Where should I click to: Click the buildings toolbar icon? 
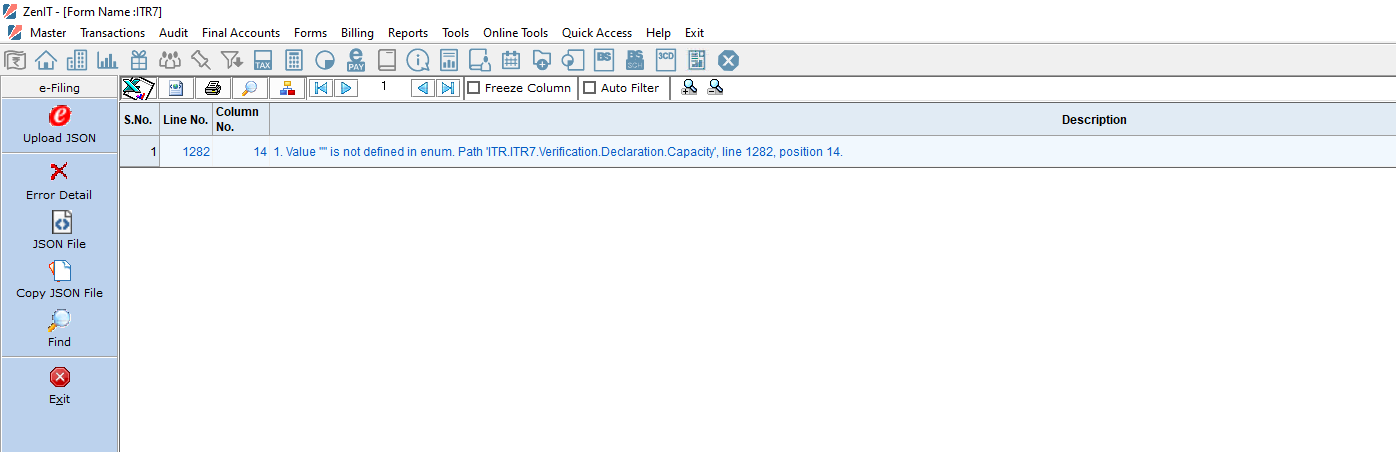click(x=77, y=61)
